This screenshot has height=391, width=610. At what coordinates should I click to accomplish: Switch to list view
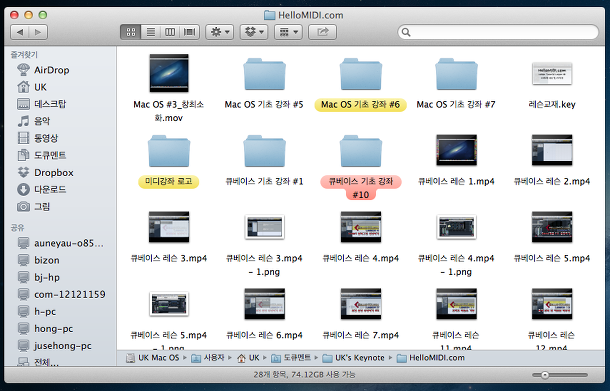point(151,32)
